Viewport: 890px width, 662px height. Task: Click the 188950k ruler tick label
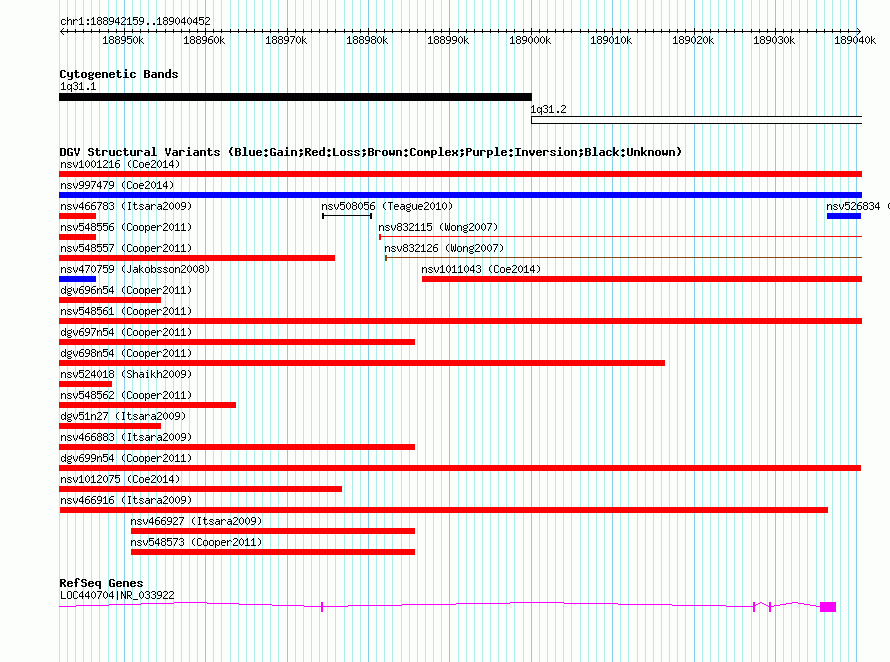(123, 40)
